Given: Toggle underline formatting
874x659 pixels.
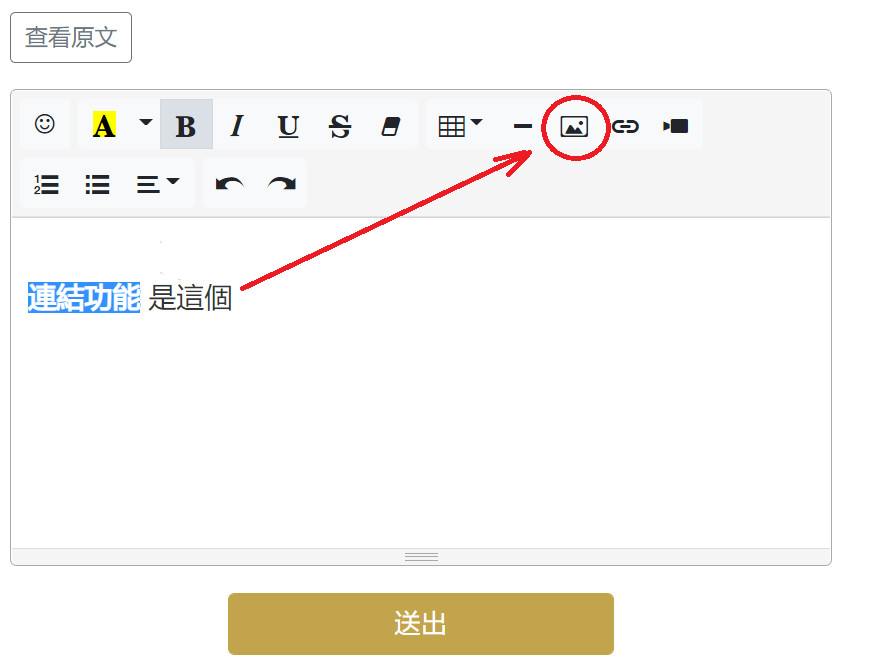Looking at the screenshot, I should [288, 124].
